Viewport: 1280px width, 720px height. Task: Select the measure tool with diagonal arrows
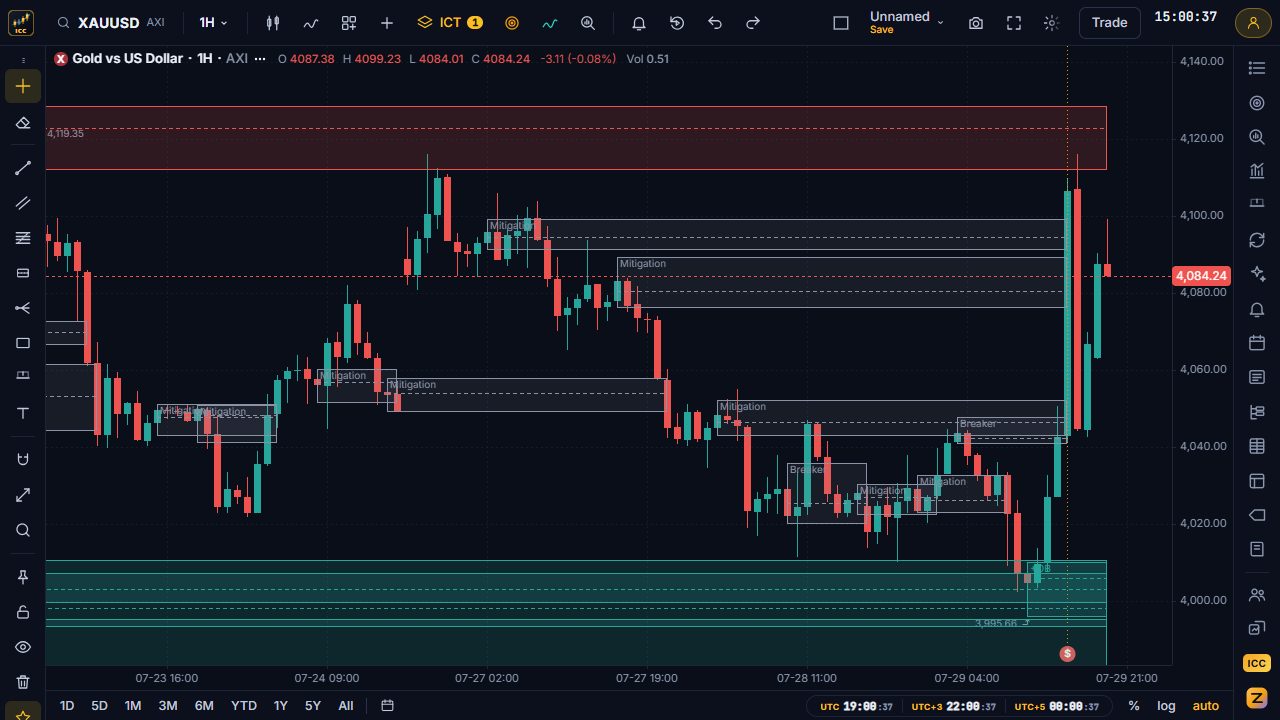point(23,495)
